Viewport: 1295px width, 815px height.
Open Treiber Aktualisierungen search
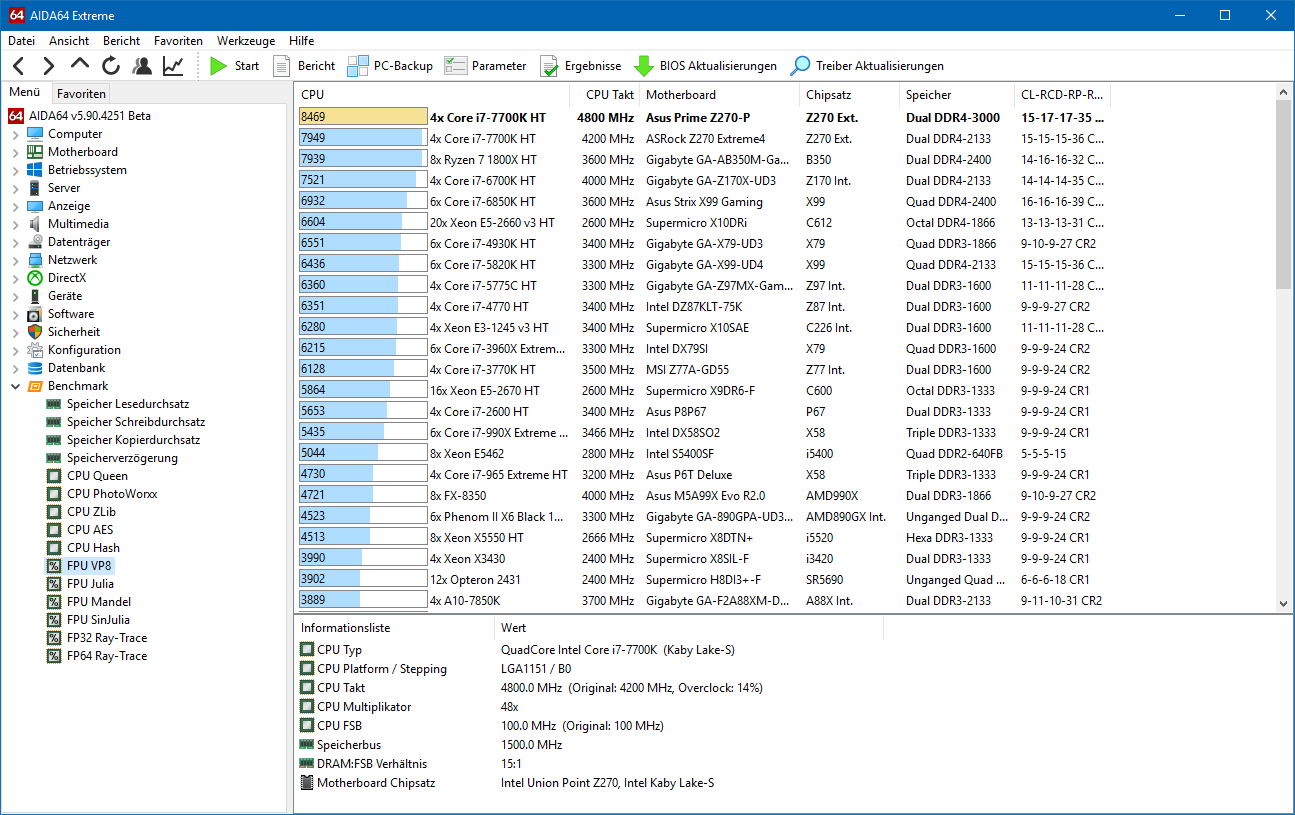[x=867, y=66]
